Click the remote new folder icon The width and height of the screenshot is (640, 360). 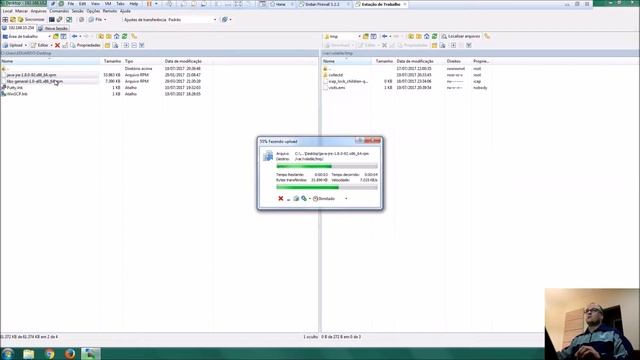[x=434, y=45]
